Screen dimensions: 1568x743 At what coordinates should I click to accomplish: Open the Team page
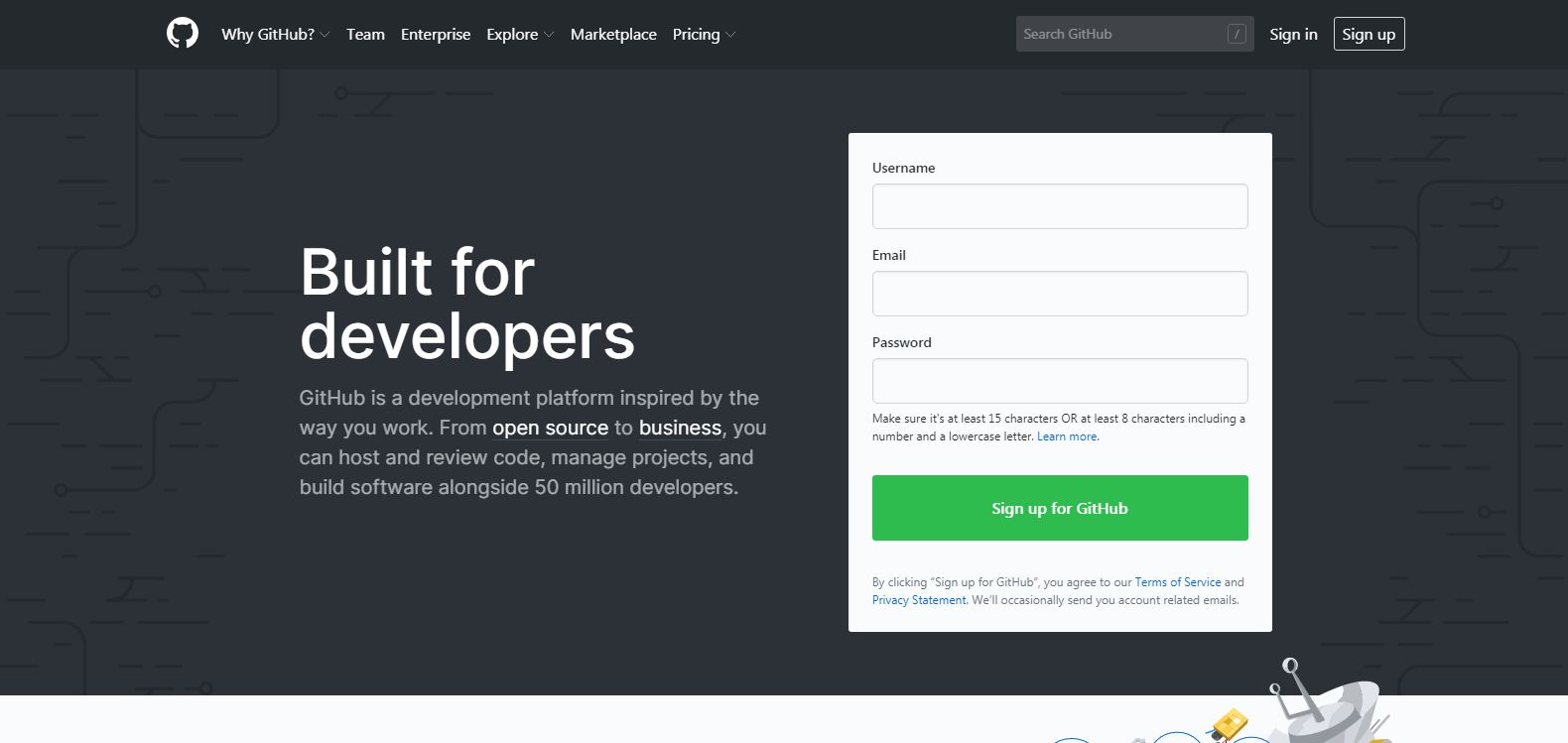(x=365, y=34)
